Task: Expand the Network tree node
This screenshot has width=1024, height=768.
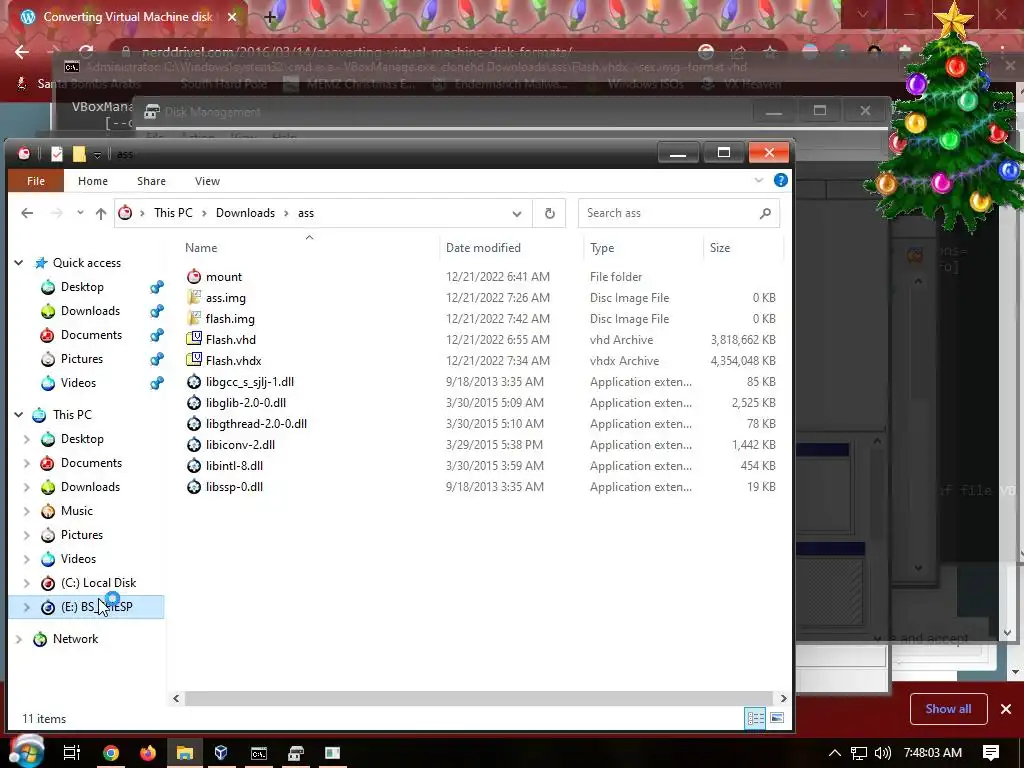Action: pyautogui.click(x=19, y=639)
